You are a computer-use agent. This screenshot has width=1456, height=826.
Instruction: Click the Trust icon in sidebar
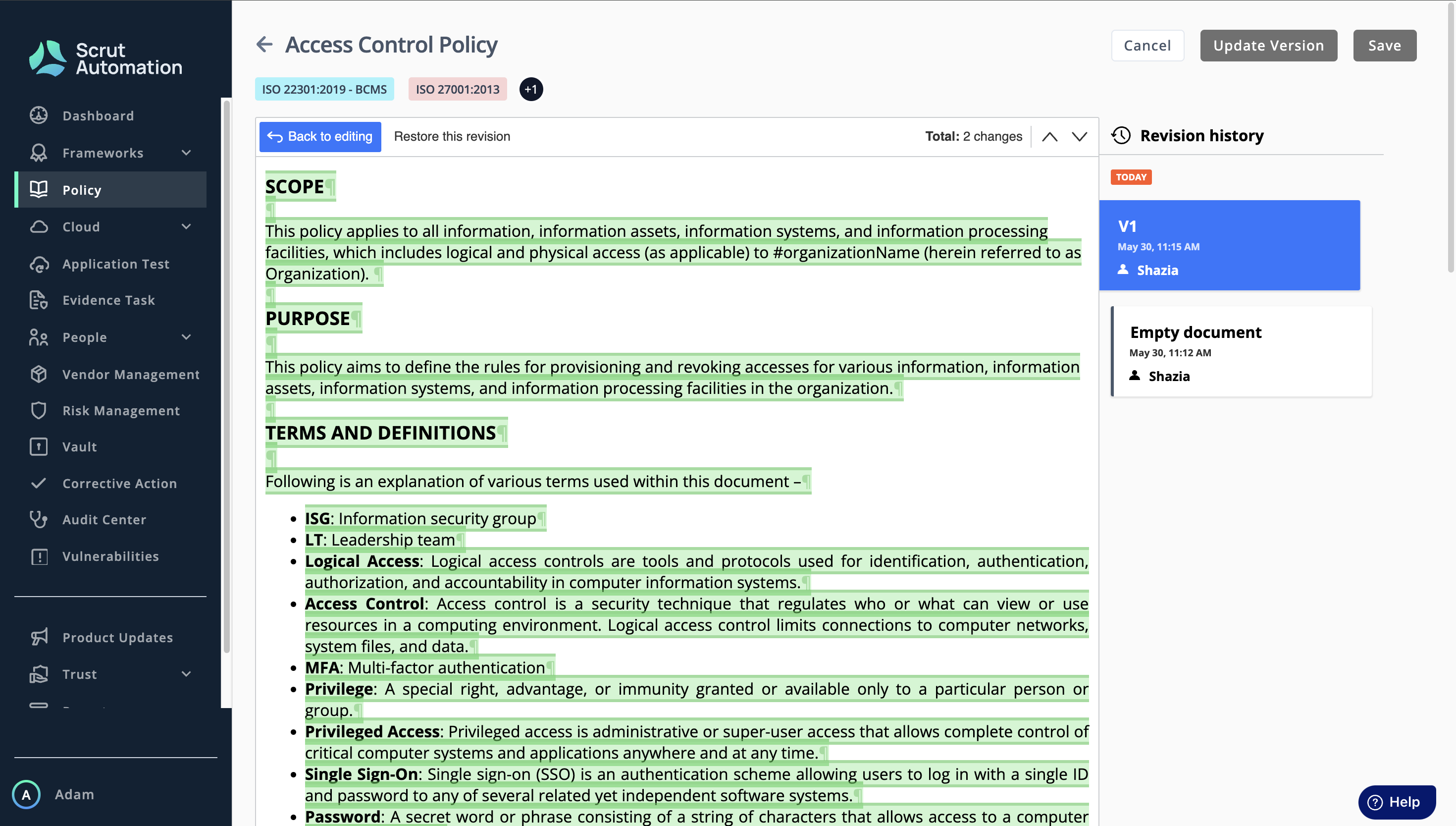tap(39, 674)
